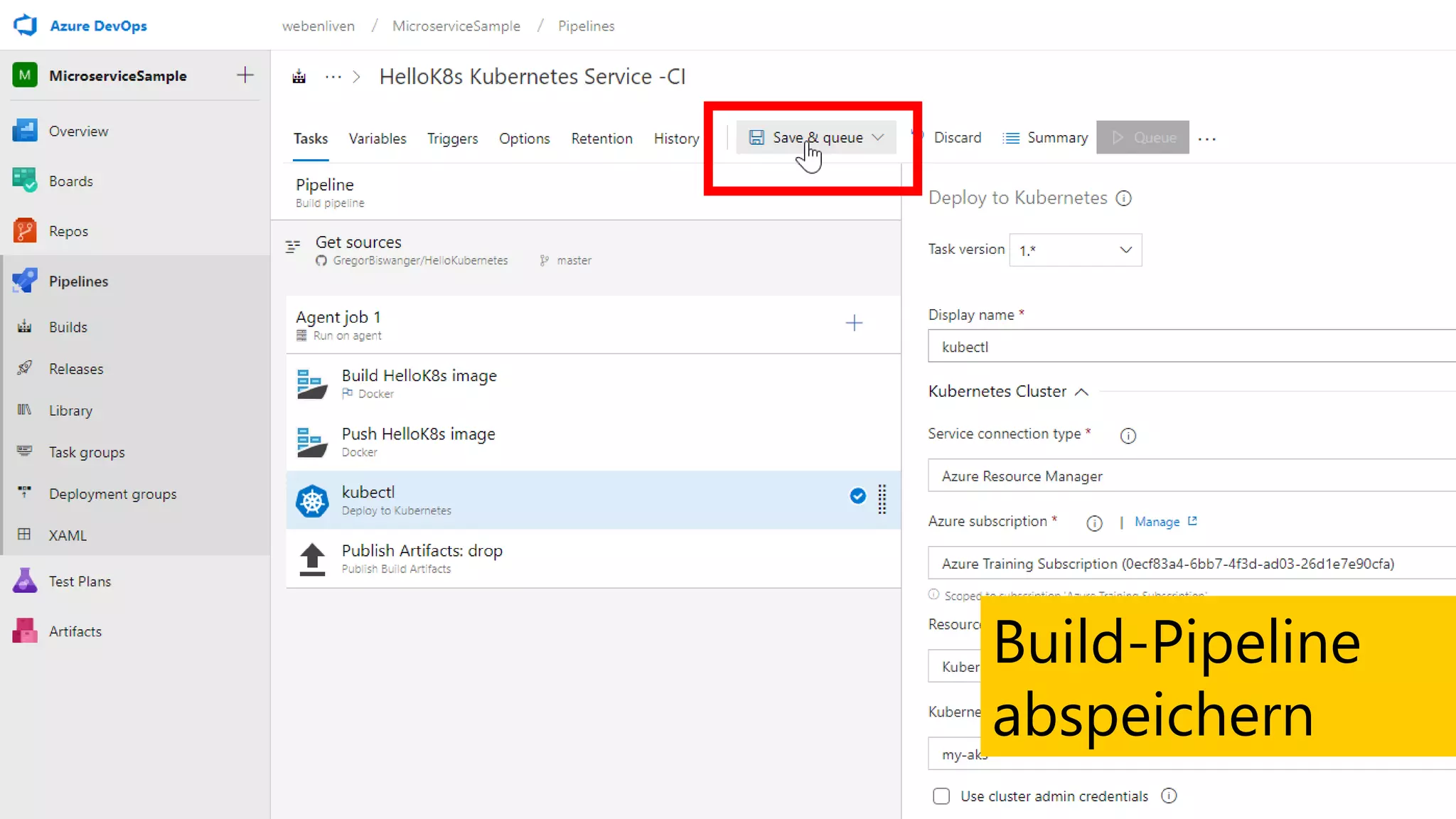Viewport: 1456px width, 819px height.
Task: Switch to the History tab
Action: pyautogui.click(x=676, y=139)
